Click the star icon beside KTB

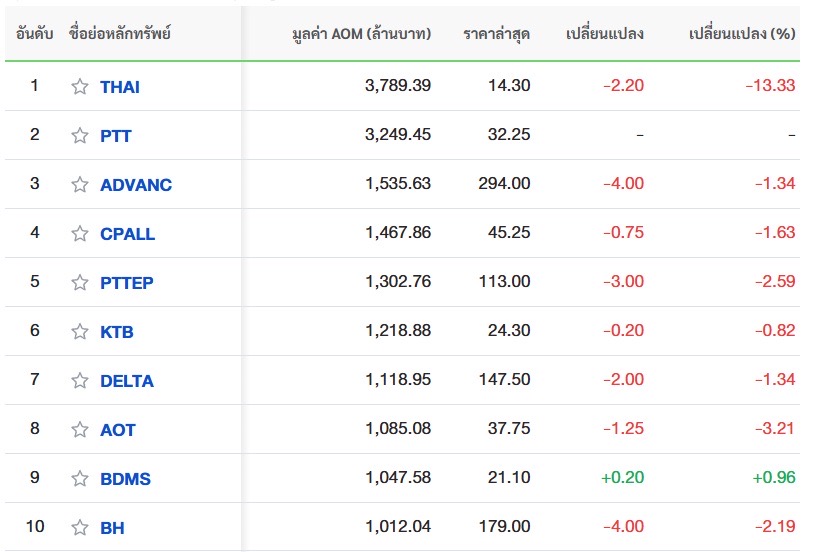tap(80, 332)
